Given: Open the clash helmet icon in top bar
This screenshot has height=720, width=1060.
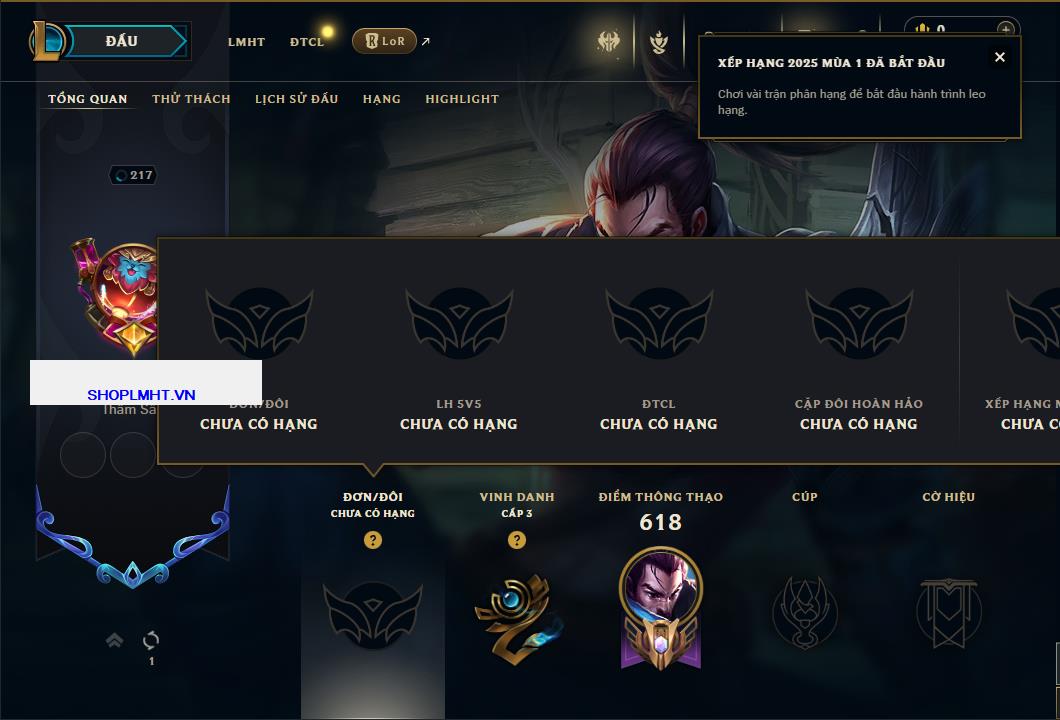Looking at the screenshot, I should tap(608, 42).
